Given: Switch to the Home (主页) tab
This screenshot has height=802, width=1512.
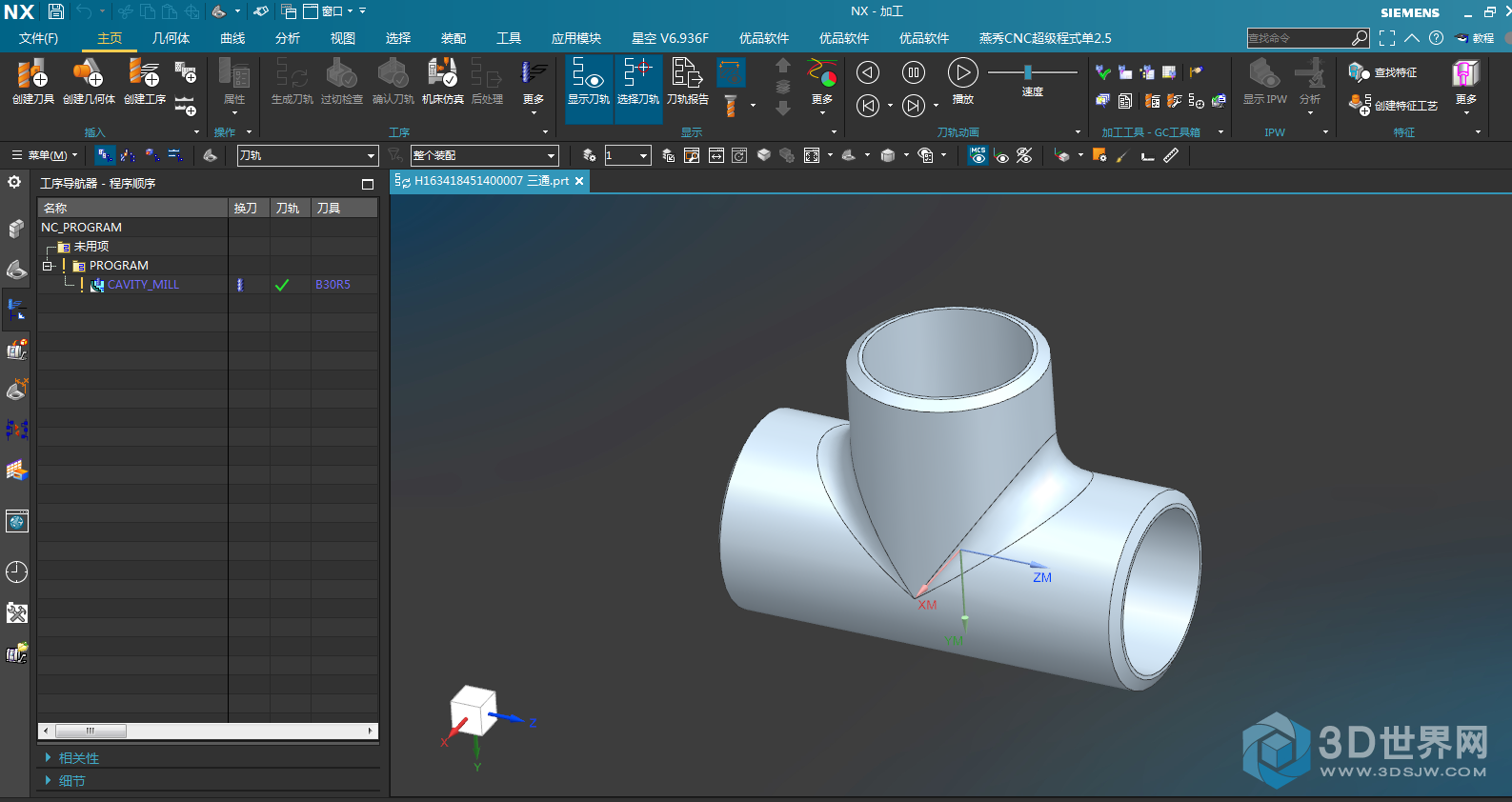Looking at the screenshot, I should 110,38.
